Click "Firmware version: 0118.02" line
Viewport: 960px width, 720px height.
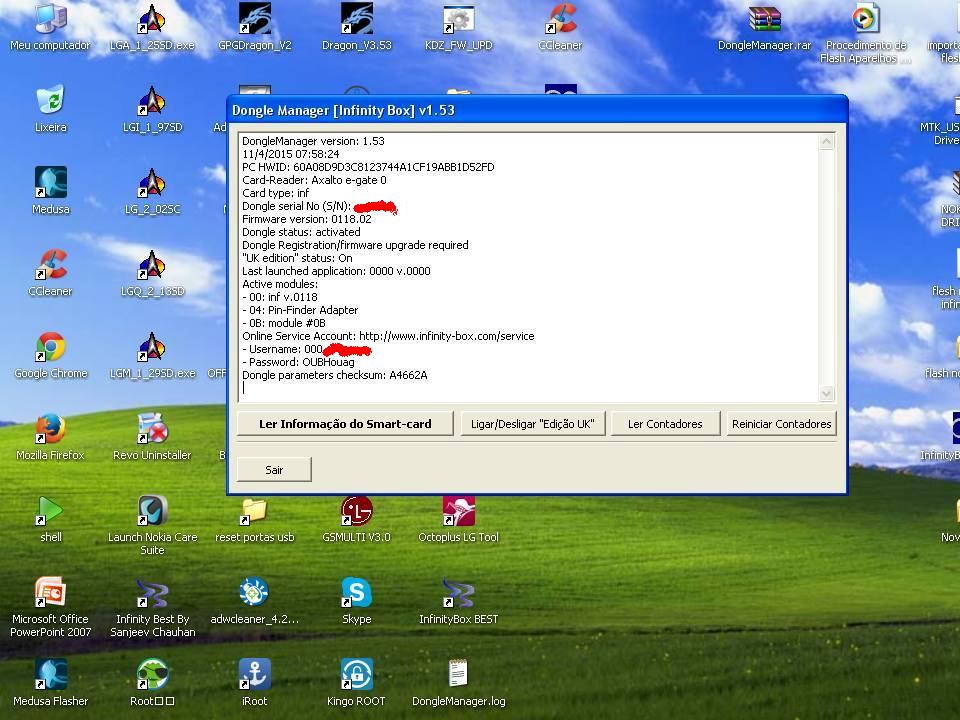pyautogui.click(x=306, y=219)
